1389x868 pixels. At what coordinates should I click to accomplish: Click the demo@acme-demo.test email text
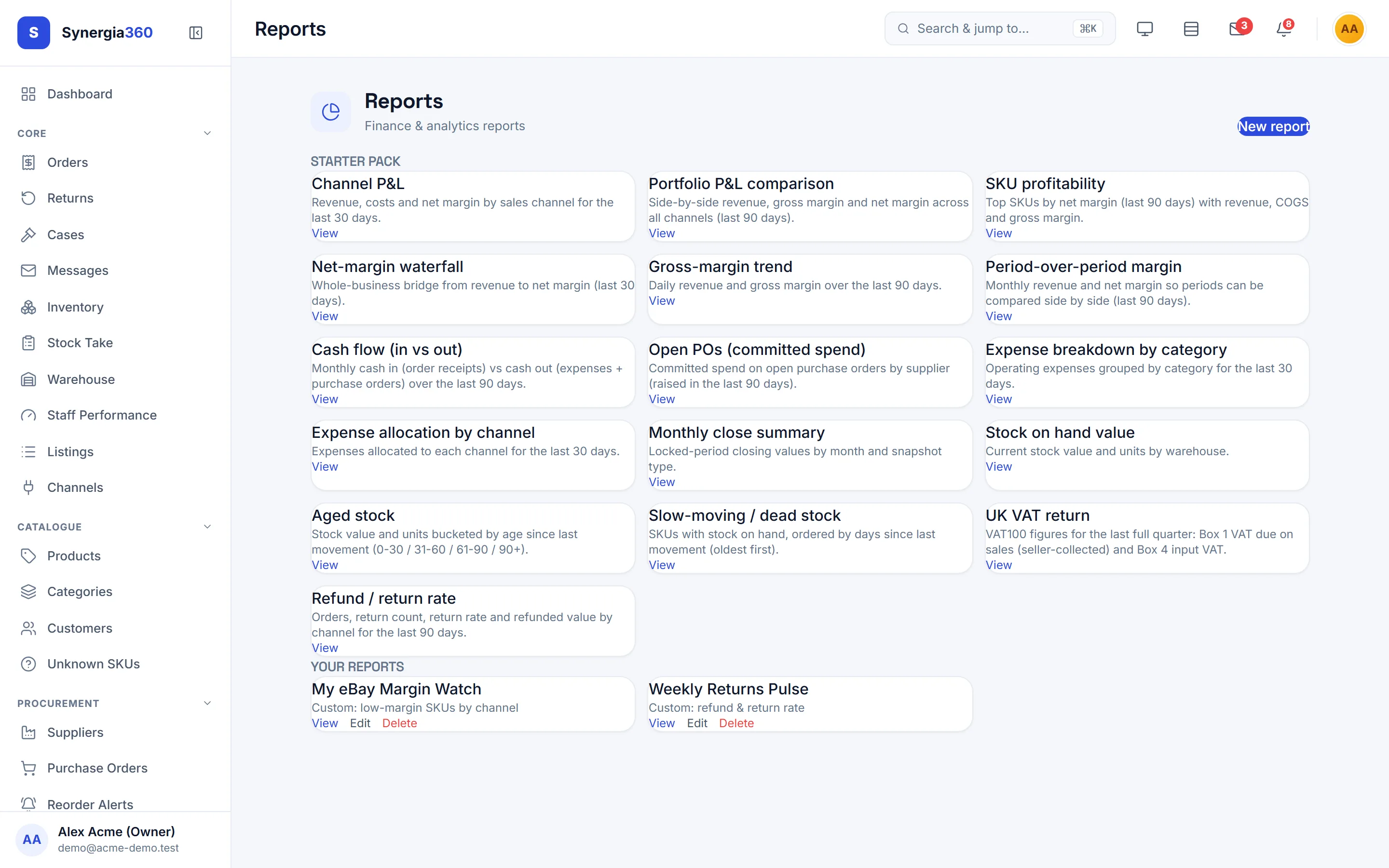point(118,848)
